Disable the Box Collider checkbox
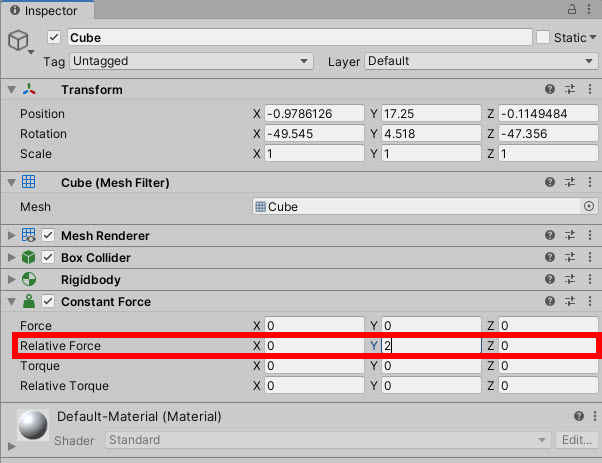The height and width of the screenshot is (463, 602). click(x=48, y=257)
